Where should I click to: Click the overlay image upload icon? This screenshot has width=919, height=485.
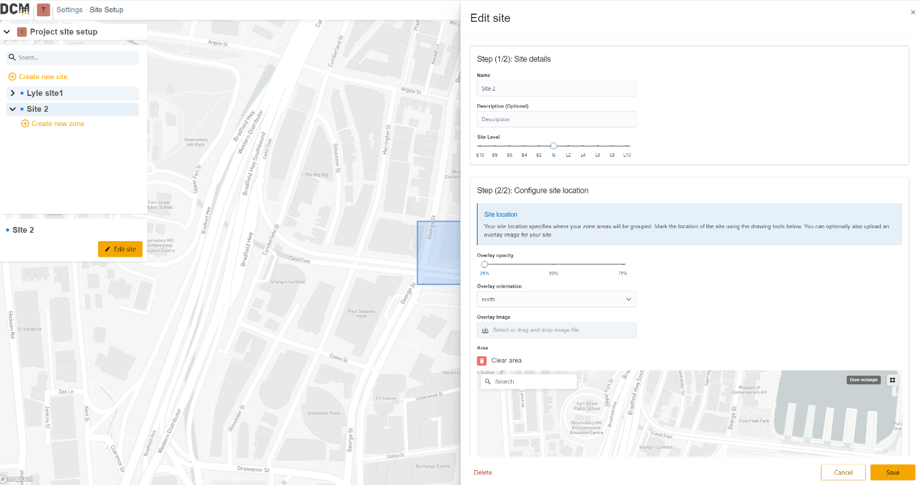pyautogui.click(x=485, y=330)
